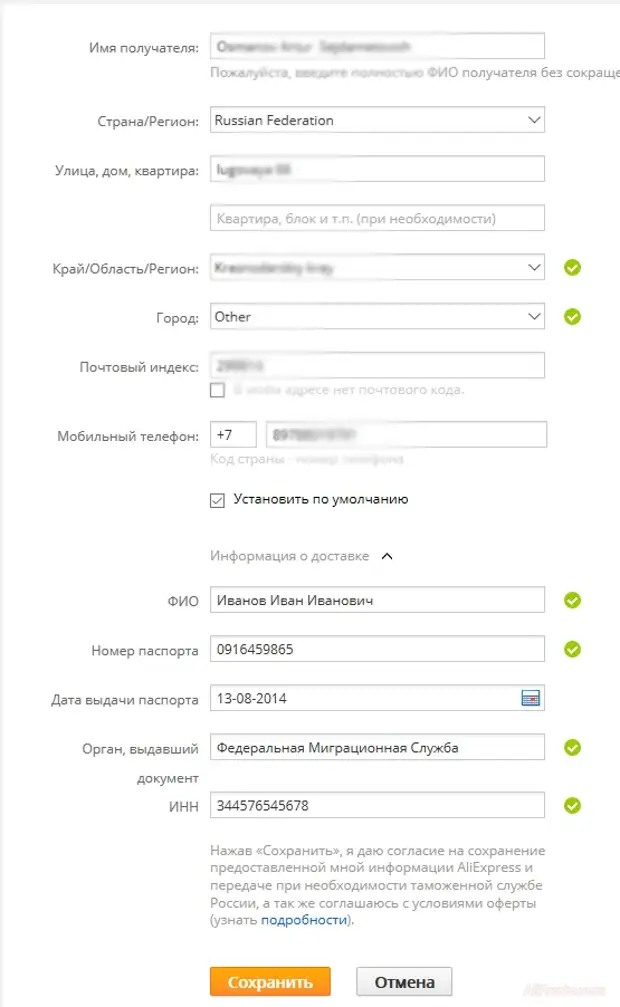Click green checkmark next to Край/Область/Регион
This screenshot has height=1007, width=620.
pyautogui.click(x=572, y=268)
